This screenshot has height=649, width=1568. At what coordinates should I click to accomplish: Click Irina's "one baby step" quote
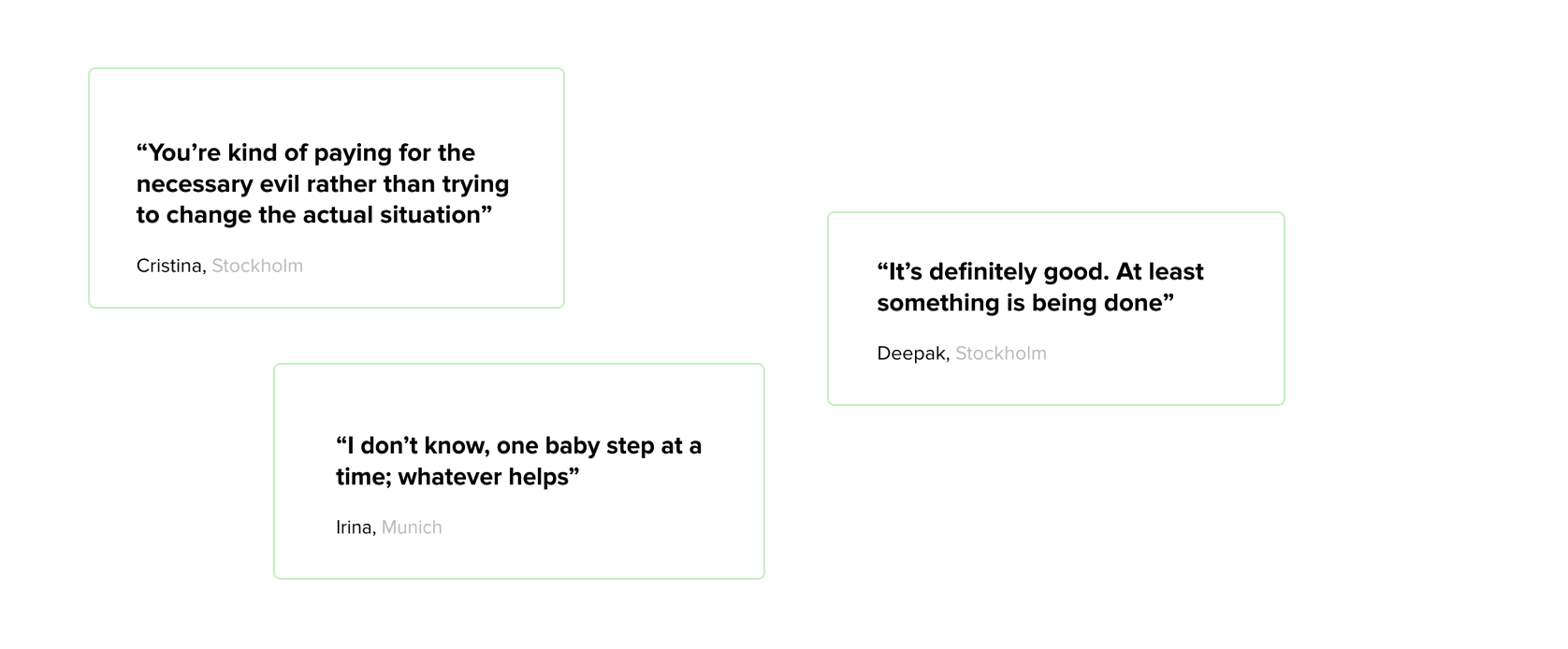click(x=518, y=460)
